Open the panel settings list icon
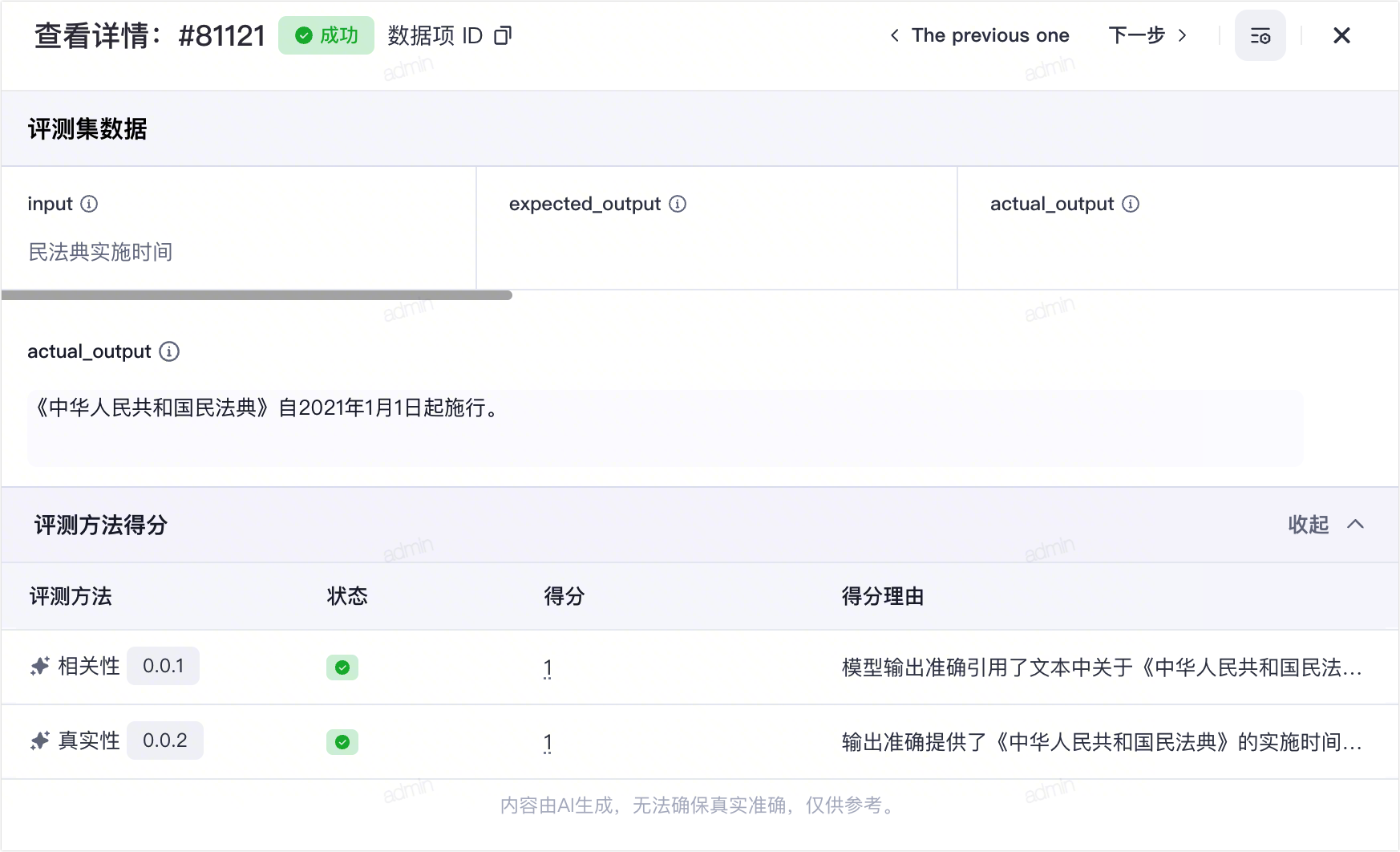 pyautogui.click(x=1260, y=35)
